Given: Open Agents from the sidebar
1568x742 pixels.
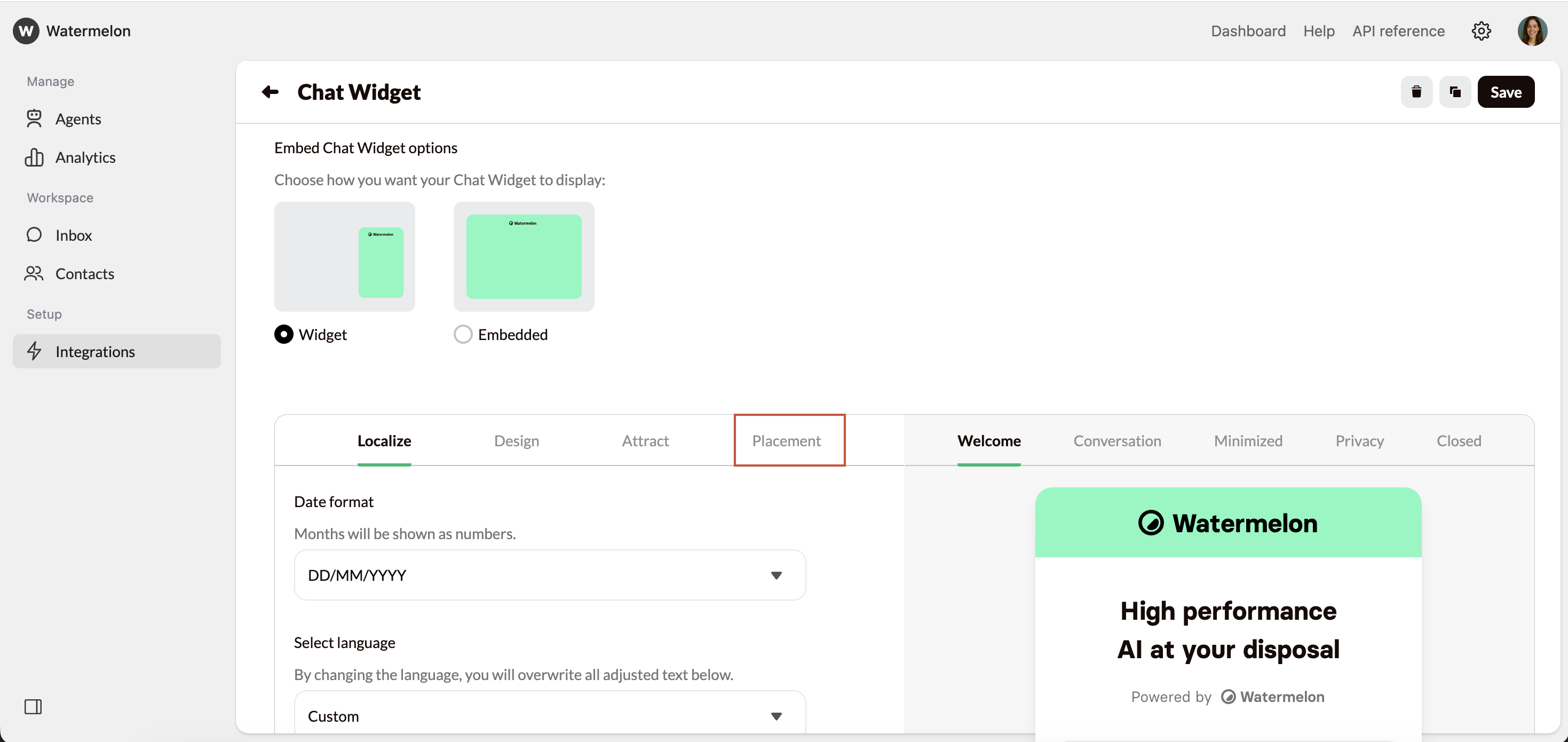Looking at the screenshot, I should [x=78, y=119].
